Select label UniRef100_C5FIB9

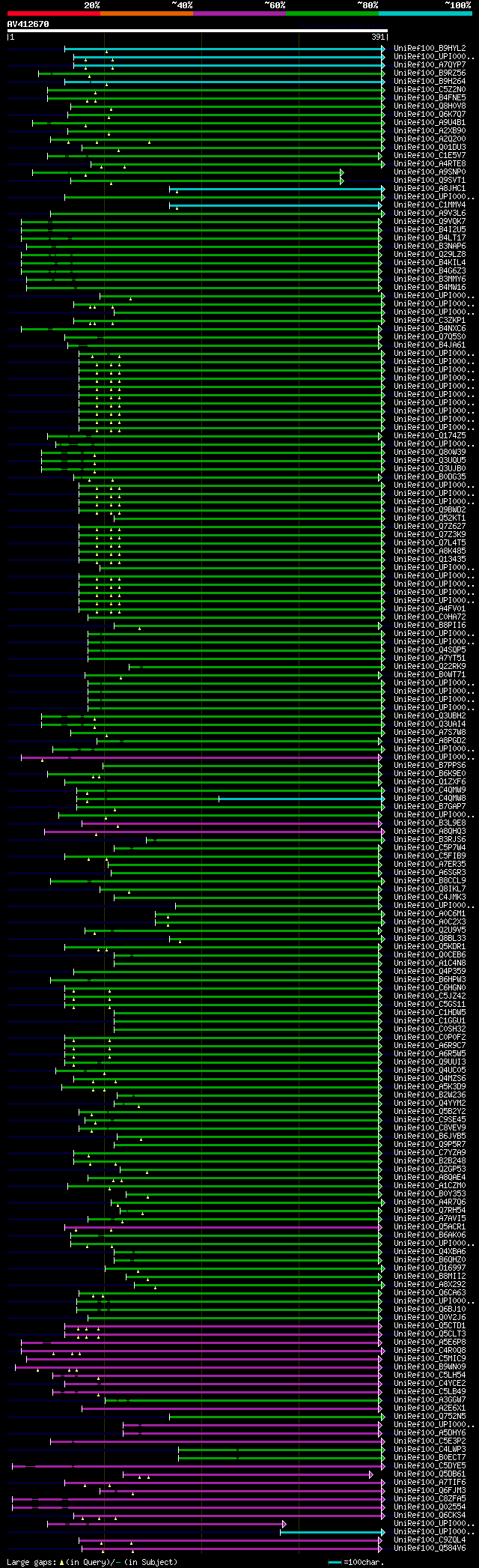coord(430,856)
